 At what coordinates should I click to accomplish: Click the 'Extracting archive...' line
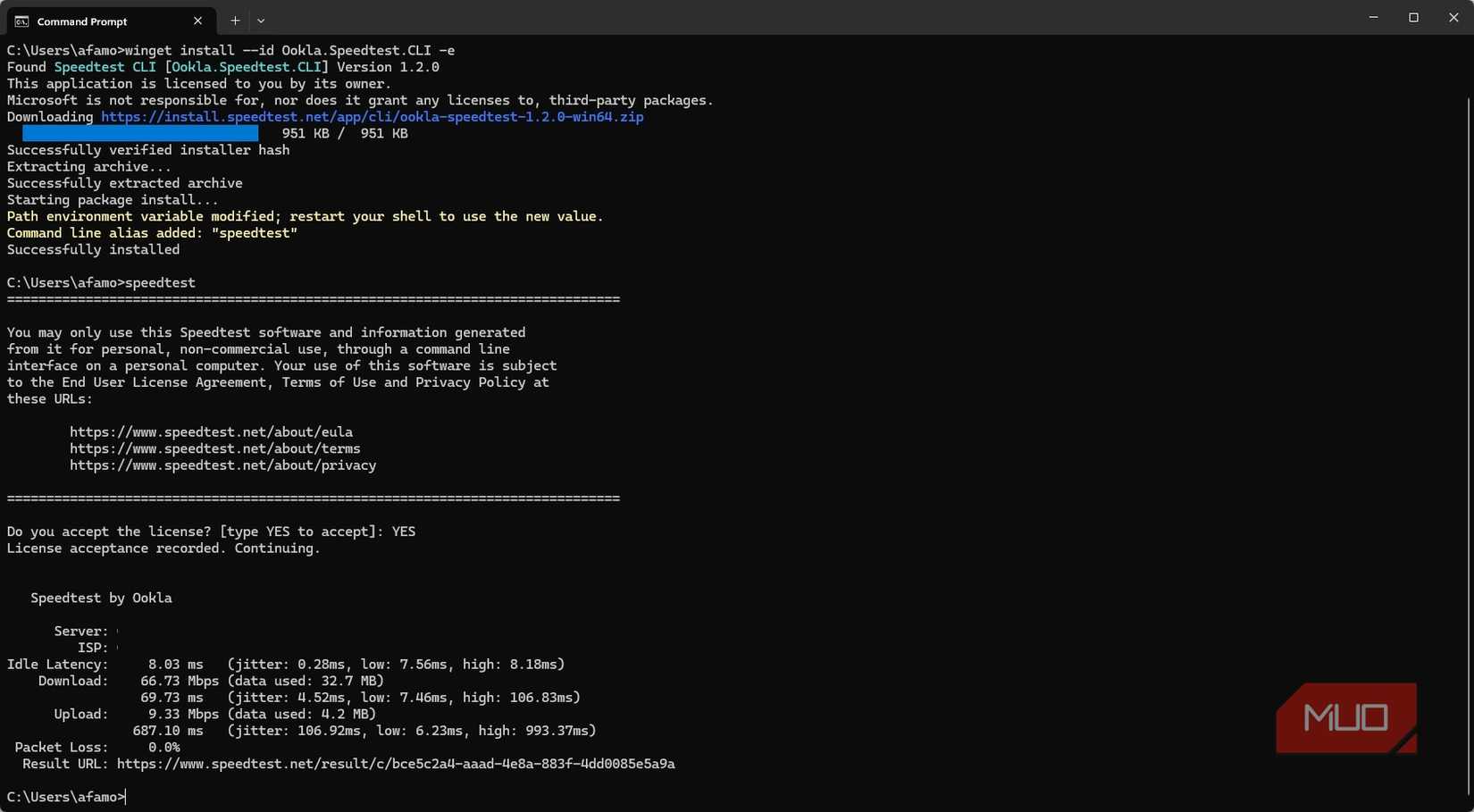(88, 167)
